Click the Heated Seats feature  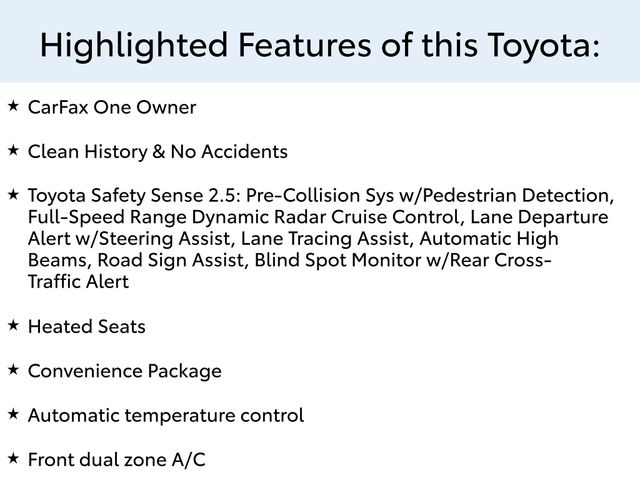pyautogui.click(x=87, y=327)
